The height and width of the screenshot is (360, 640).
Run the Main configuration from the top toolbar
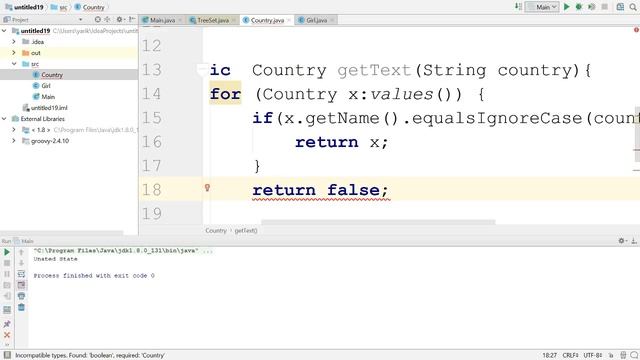click(x=567, y=7)
